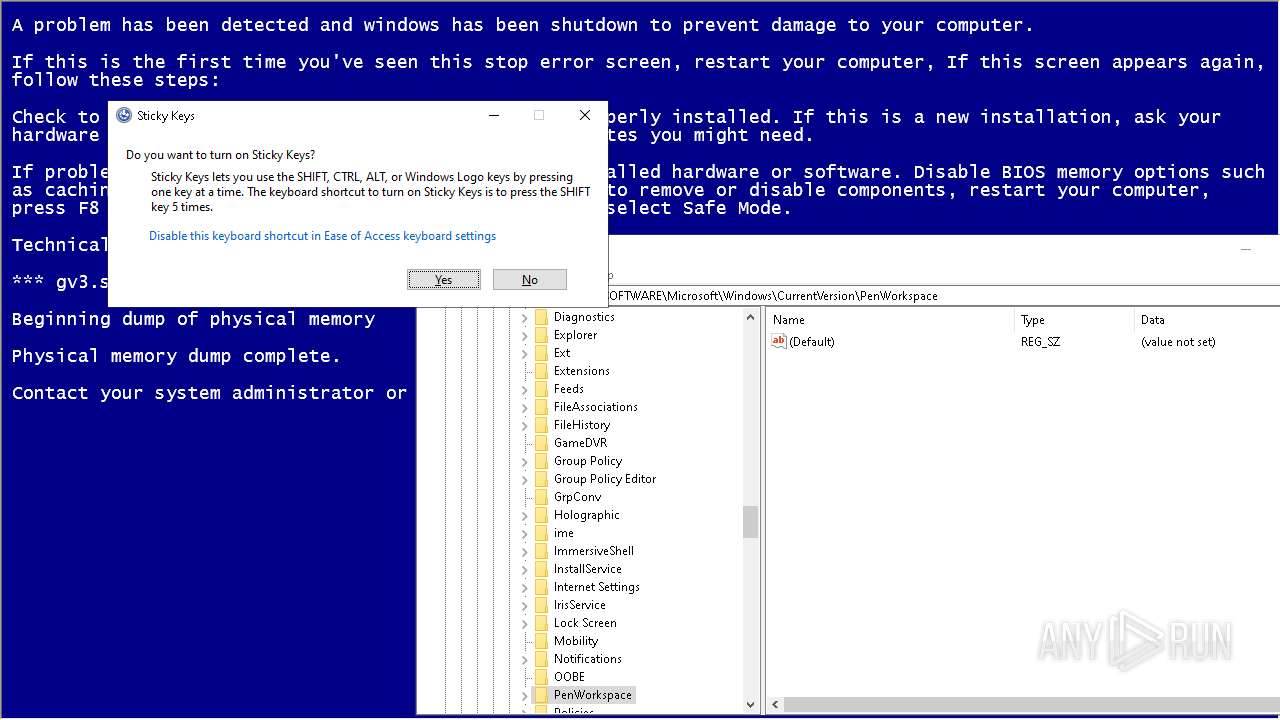Select the OOBE key label
This screenshot has height=720, width=1280.
(569, 677)
